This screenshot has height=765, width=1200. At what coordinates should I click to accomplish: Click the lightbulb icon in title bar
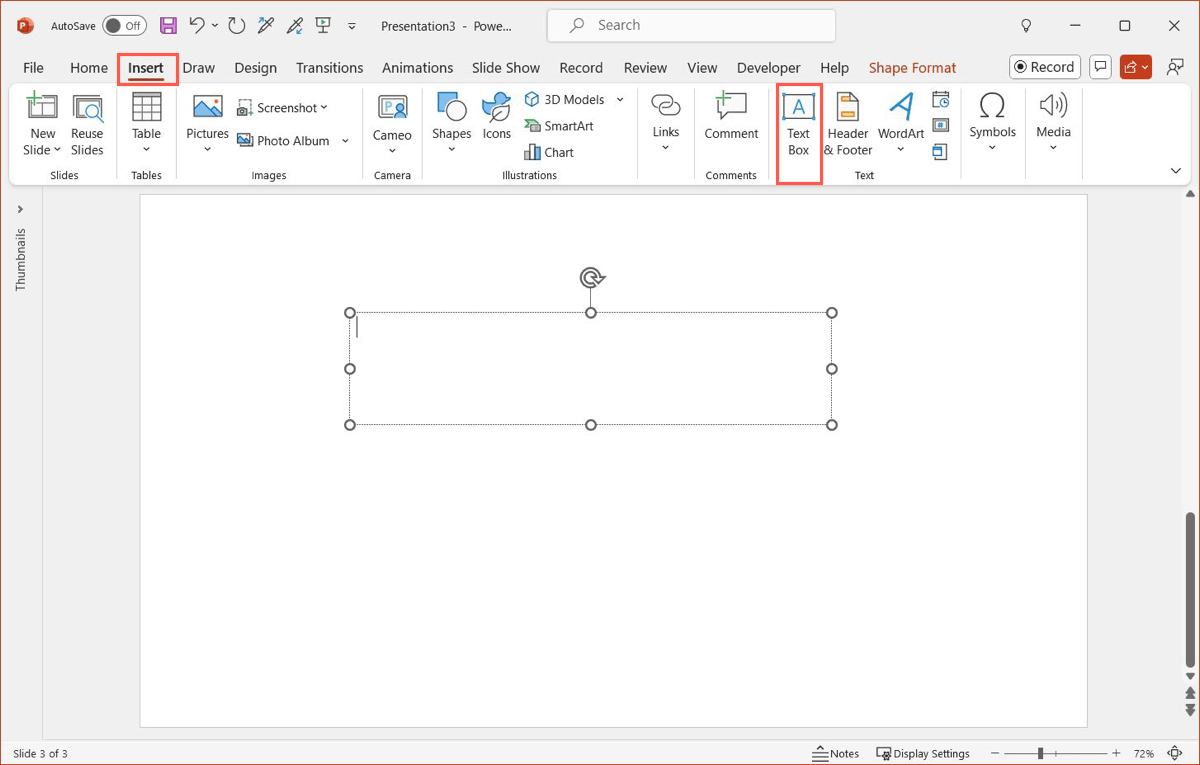[x=1025, y=26]
